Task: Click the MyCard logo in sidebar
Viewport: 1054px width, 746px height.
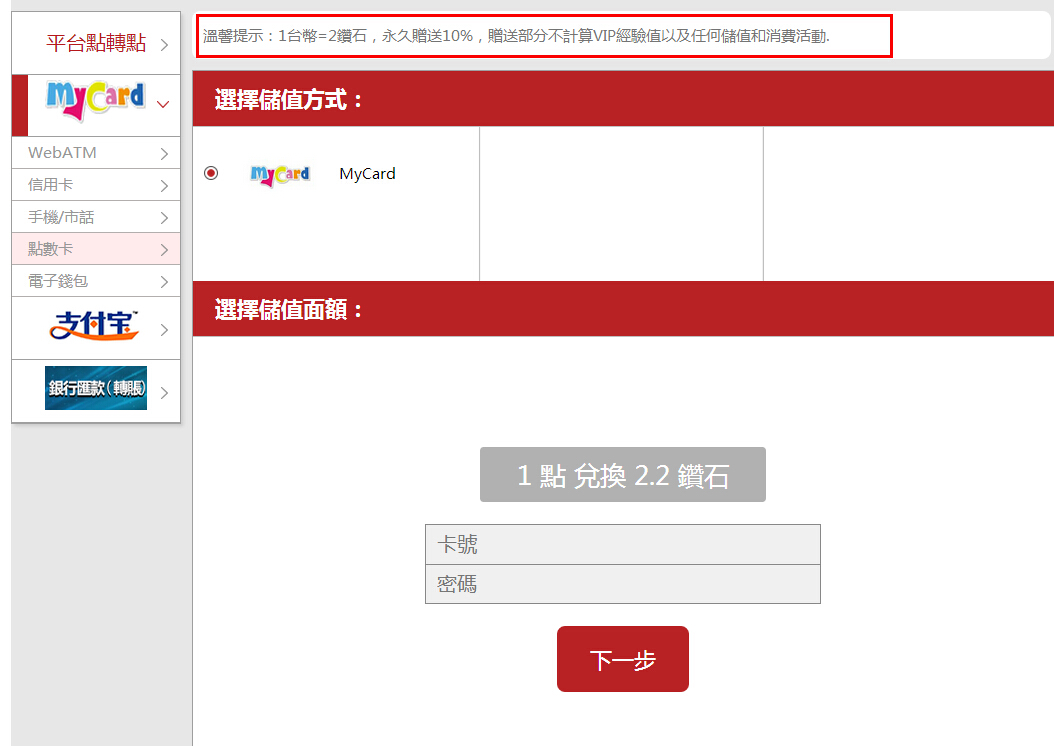Action: click(x=95, y=101)
